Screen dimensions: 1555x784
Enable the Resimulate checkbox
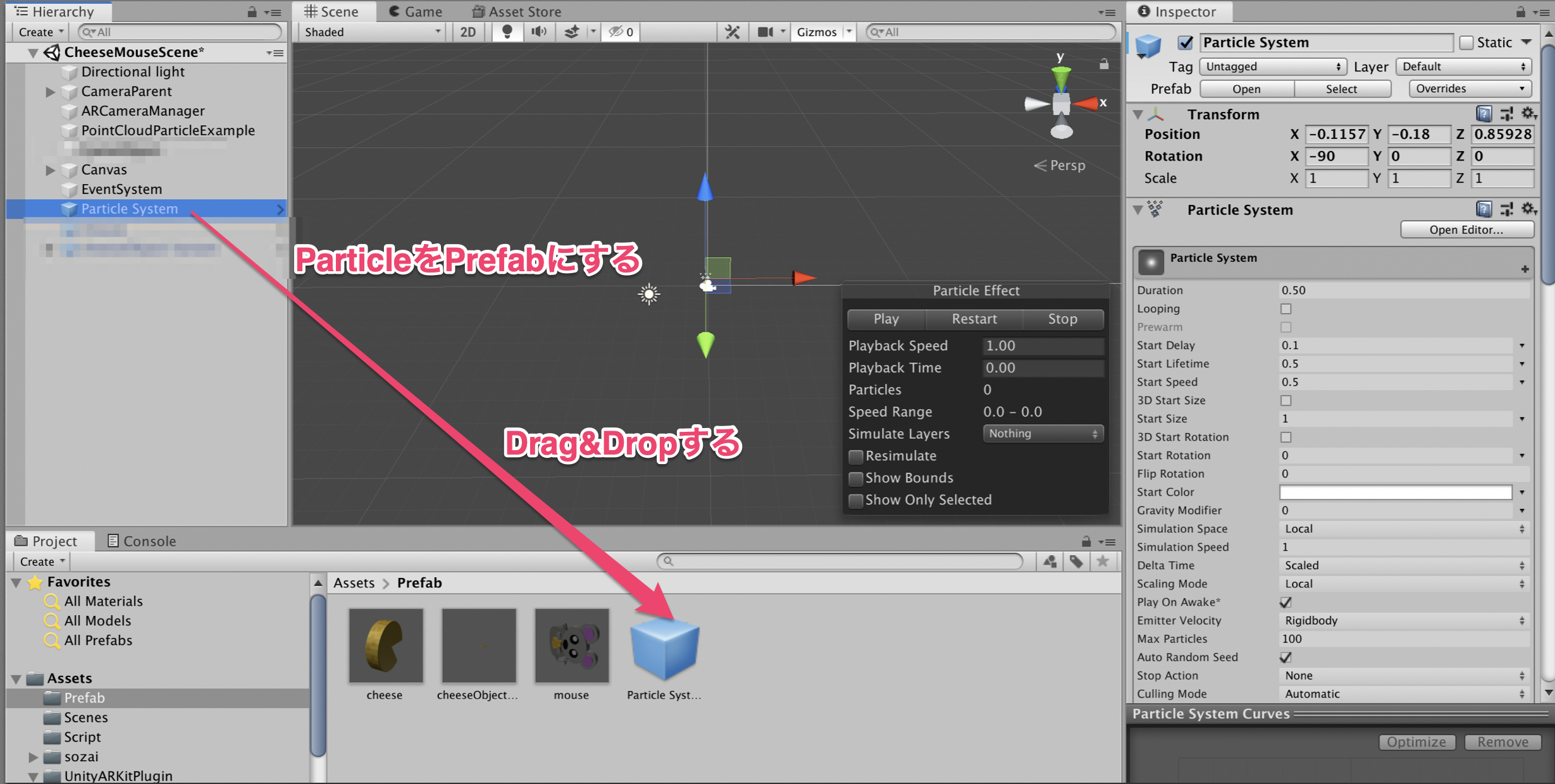[x=856, y=456]
